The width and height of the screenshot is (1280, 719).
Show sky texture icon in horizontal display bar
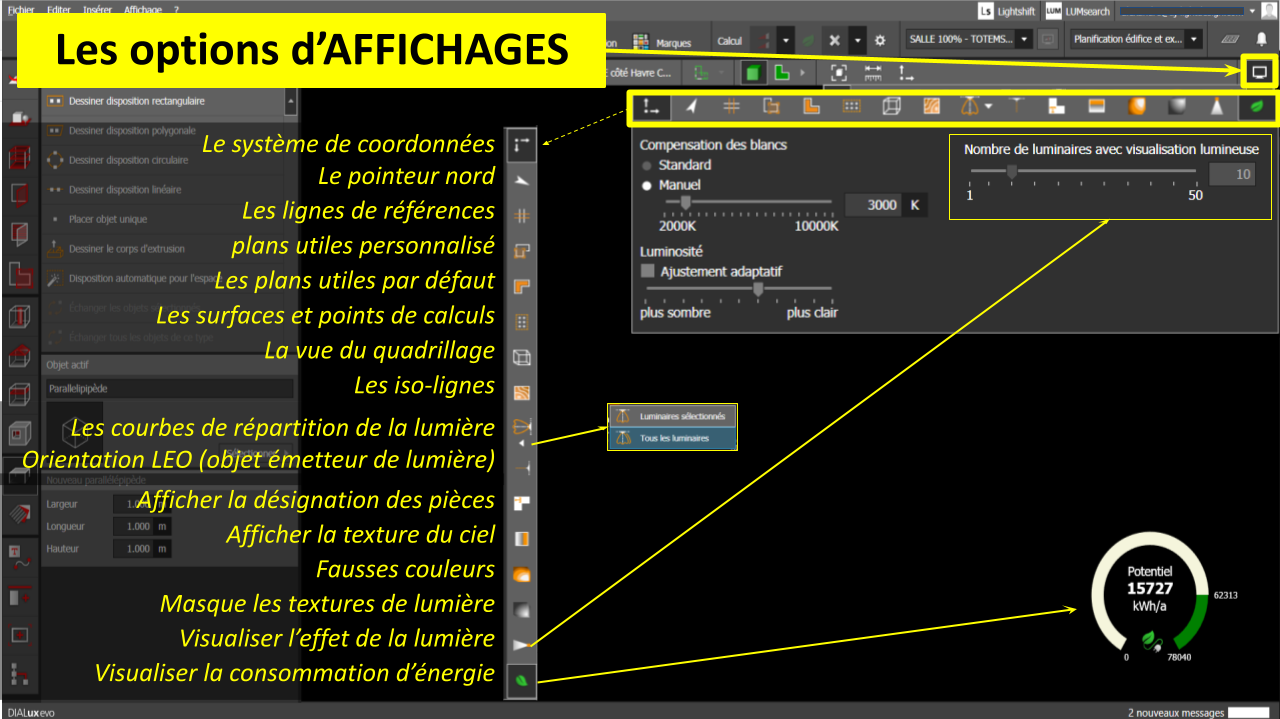1096,107
